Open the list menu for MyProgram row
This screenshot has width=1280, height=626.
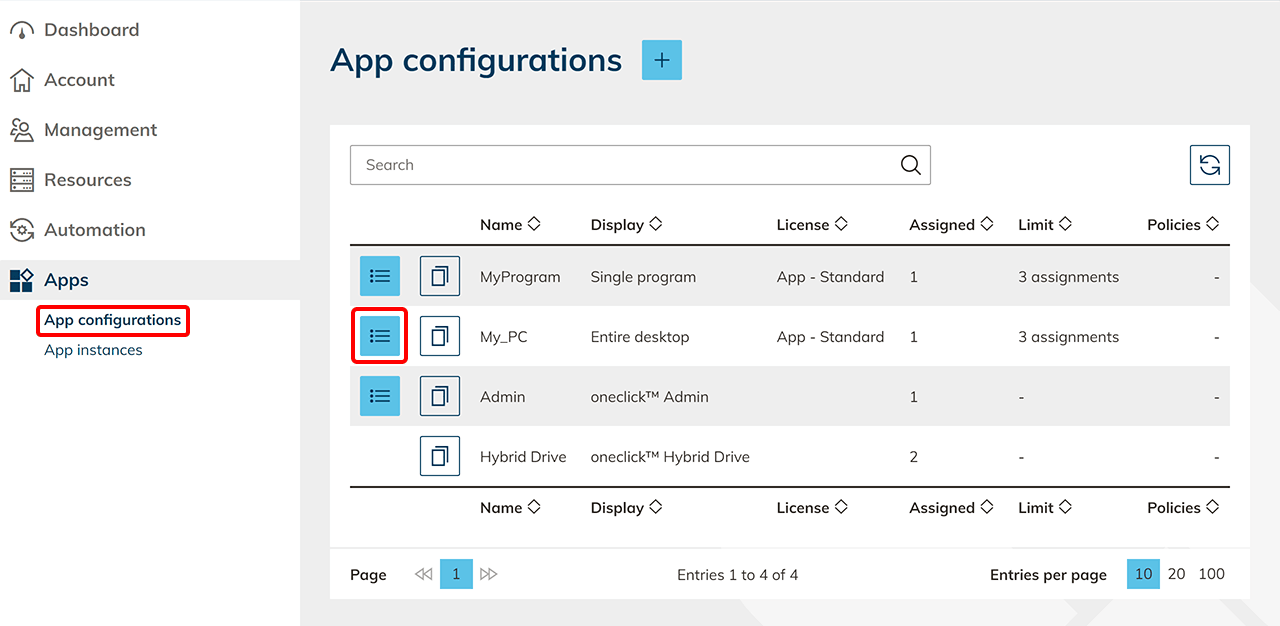pyautogui.click(x=380, y=276)
